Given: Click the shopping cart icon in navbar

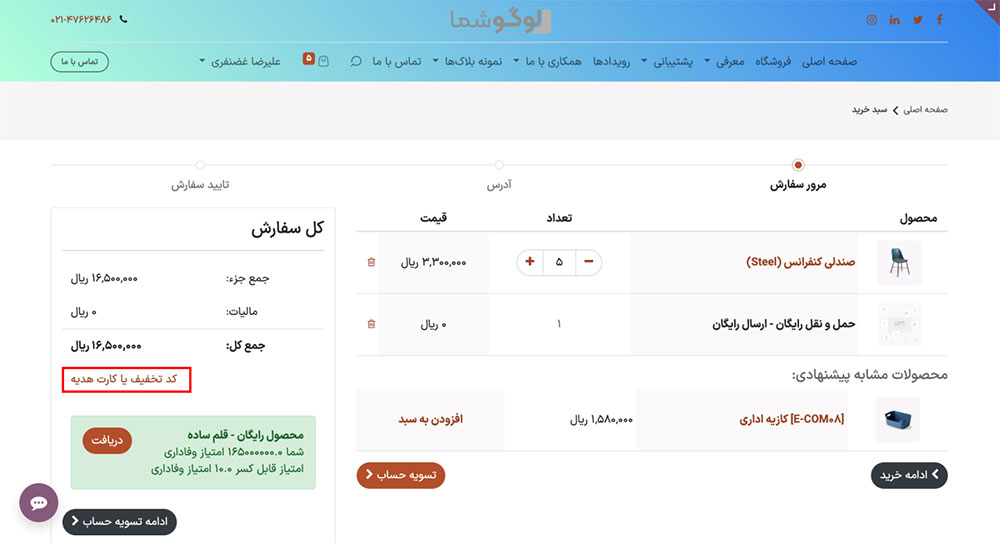Looking at the screenshot, I should coord(323,61).
